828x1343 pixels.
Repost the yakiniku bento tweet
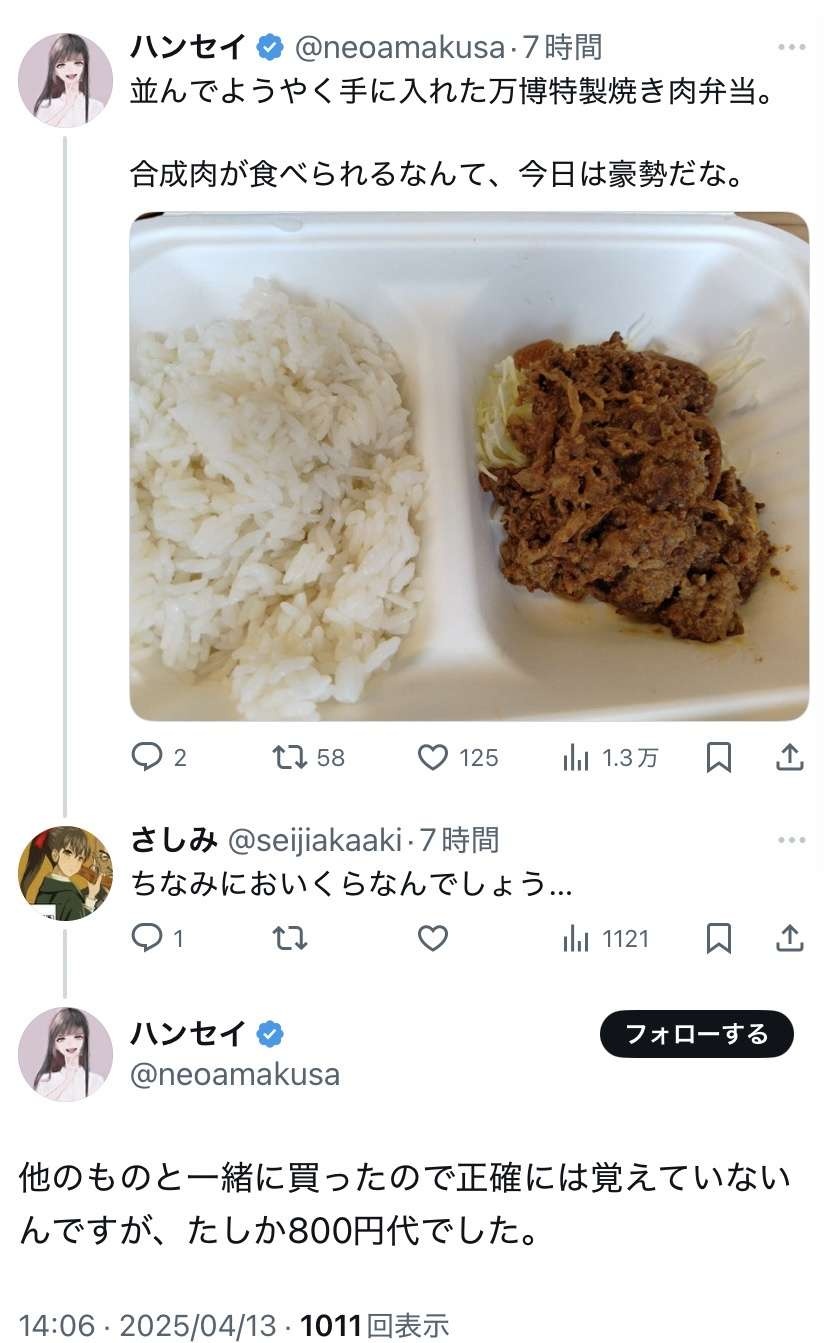tap(290, 758)
